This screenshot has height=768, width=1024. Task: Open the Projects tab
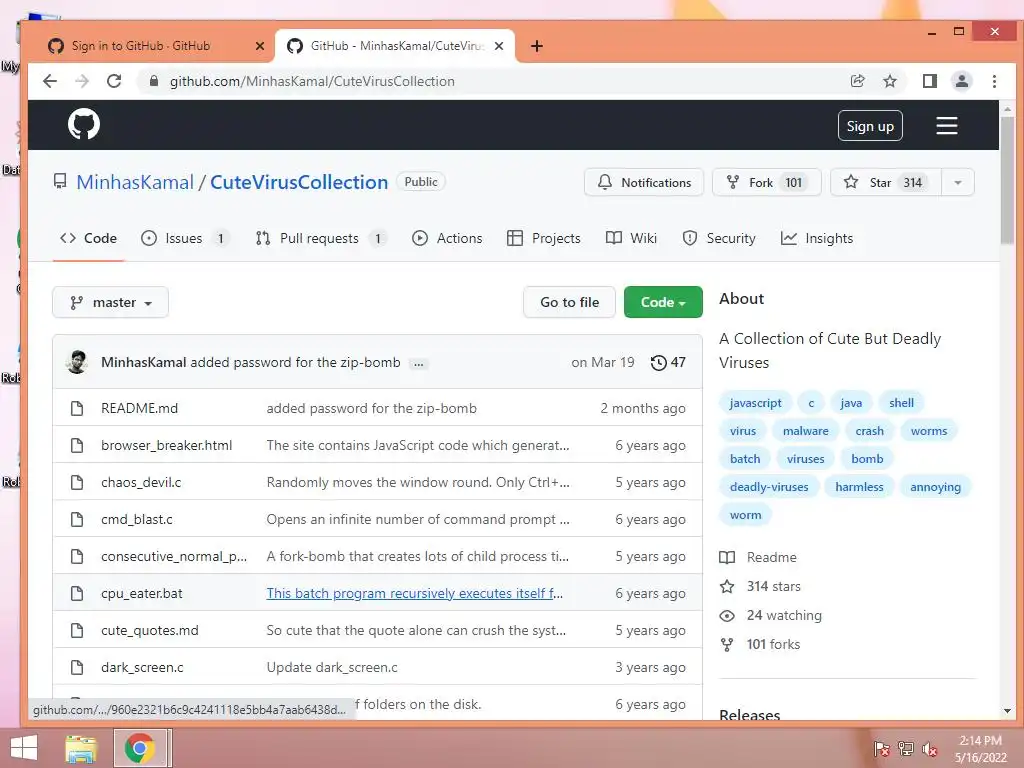point(543,238)
